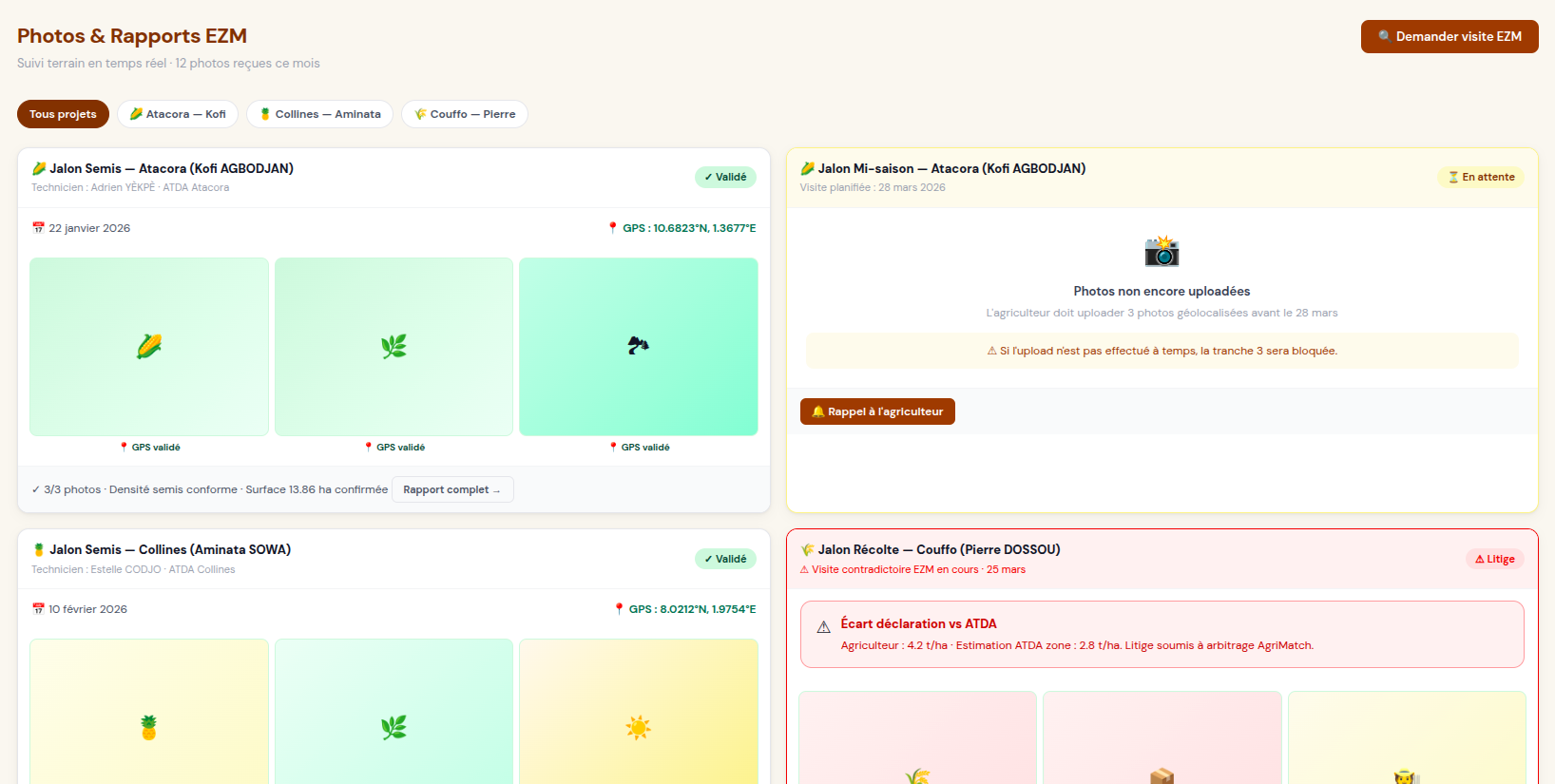Click the warning triangle icon beside Écart déclaration
The width and height of the screenshot is (1555, 784).
[x=823, y=627]
